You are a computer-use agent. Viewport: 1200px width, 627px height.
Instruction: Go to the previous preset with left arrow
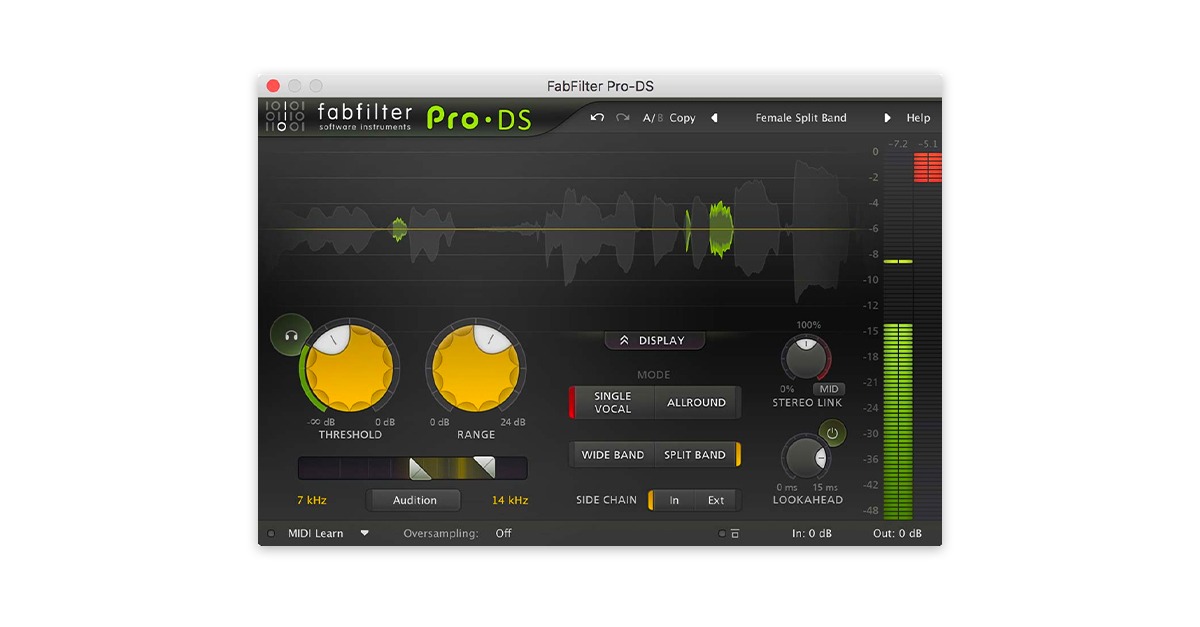coord(714,118)
